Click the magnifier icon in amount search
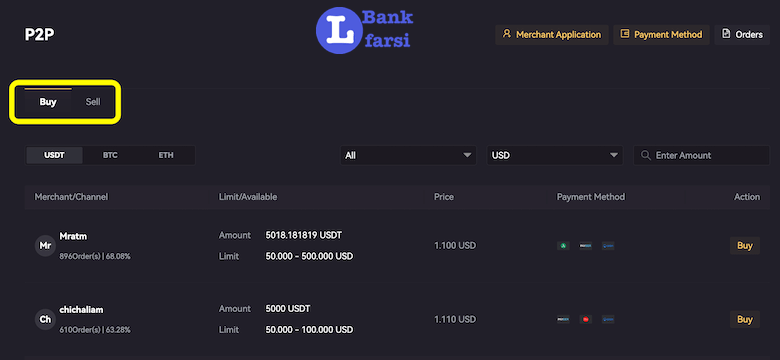780x360 pixels. (646, 155)
